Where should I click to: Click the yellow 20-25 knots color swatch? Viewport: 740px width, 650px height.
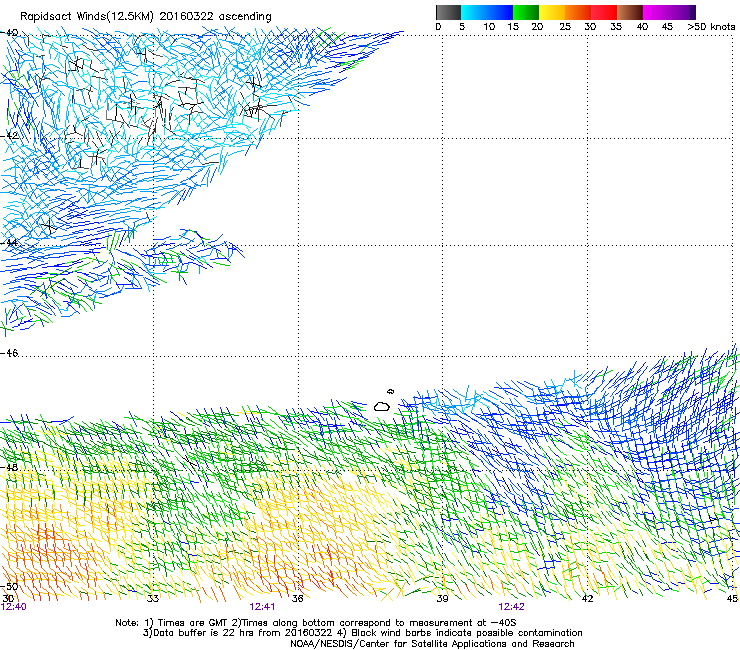click(552, 12)
